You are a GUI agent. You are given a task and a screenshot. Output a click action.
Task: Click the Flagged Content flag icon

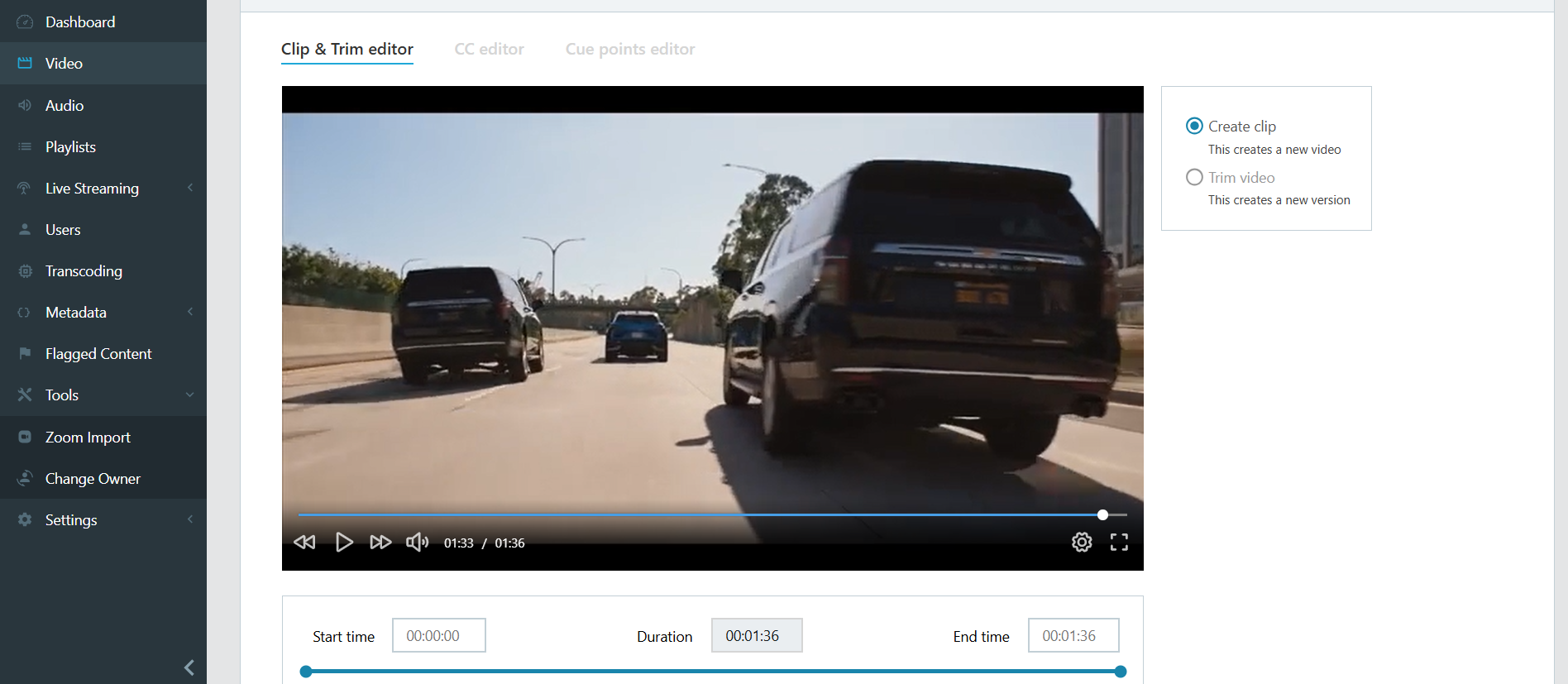[x=25, y=353]
